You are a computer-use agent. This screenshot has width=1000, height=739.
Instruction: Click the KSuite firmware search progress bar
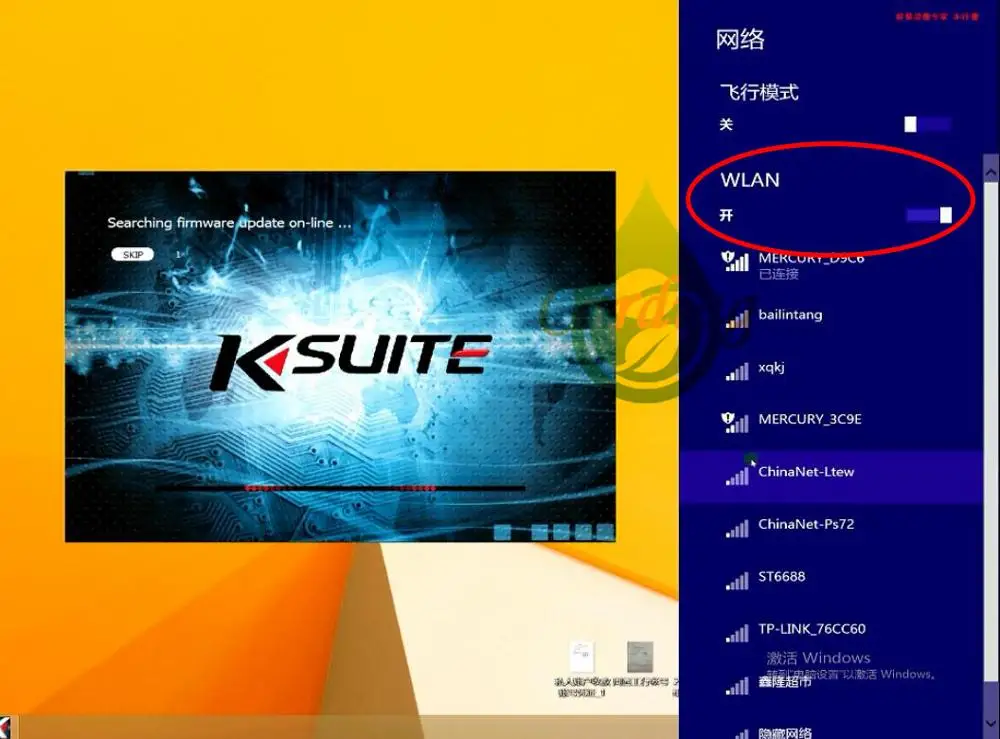[341, 488]
